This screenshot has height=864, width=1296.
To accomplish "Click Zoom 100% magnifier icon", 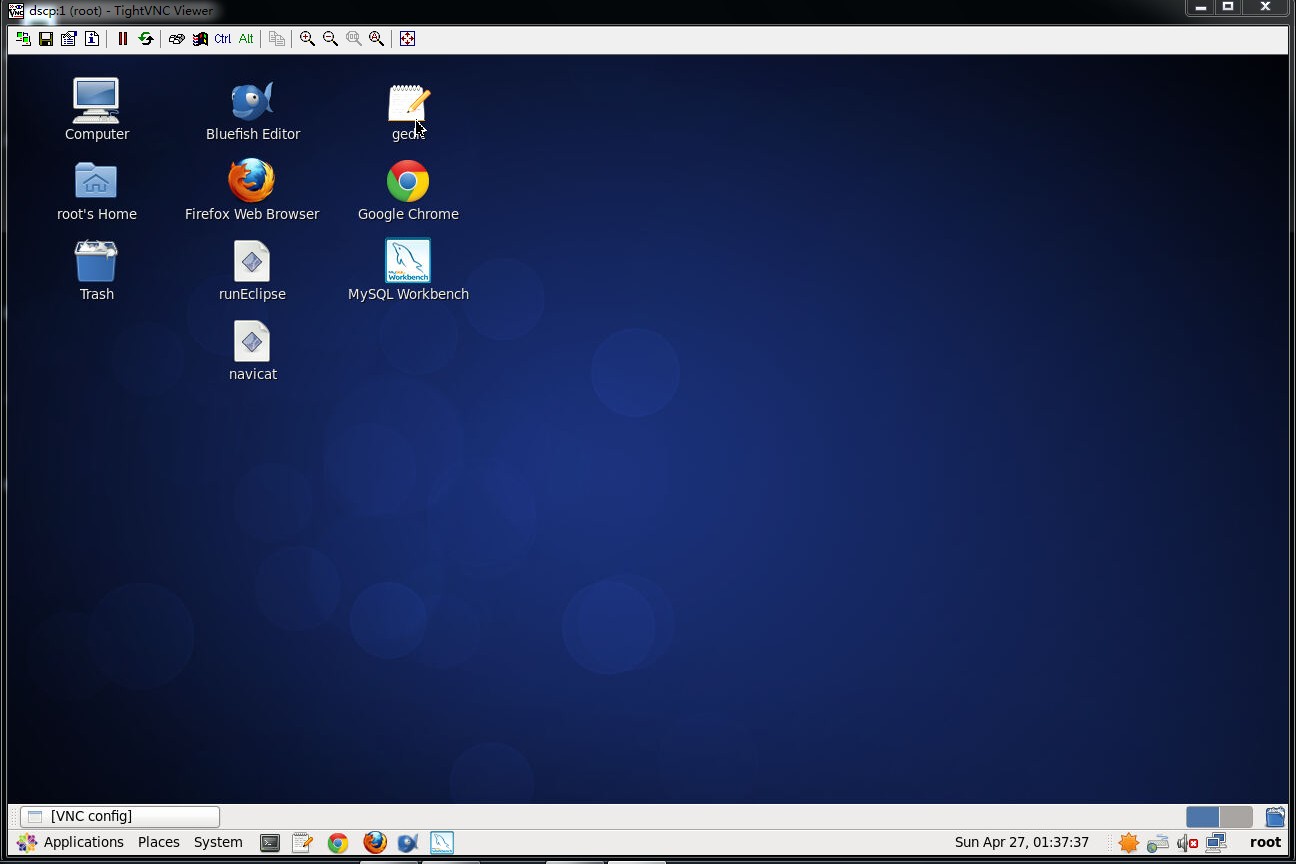I will (353, 39).
